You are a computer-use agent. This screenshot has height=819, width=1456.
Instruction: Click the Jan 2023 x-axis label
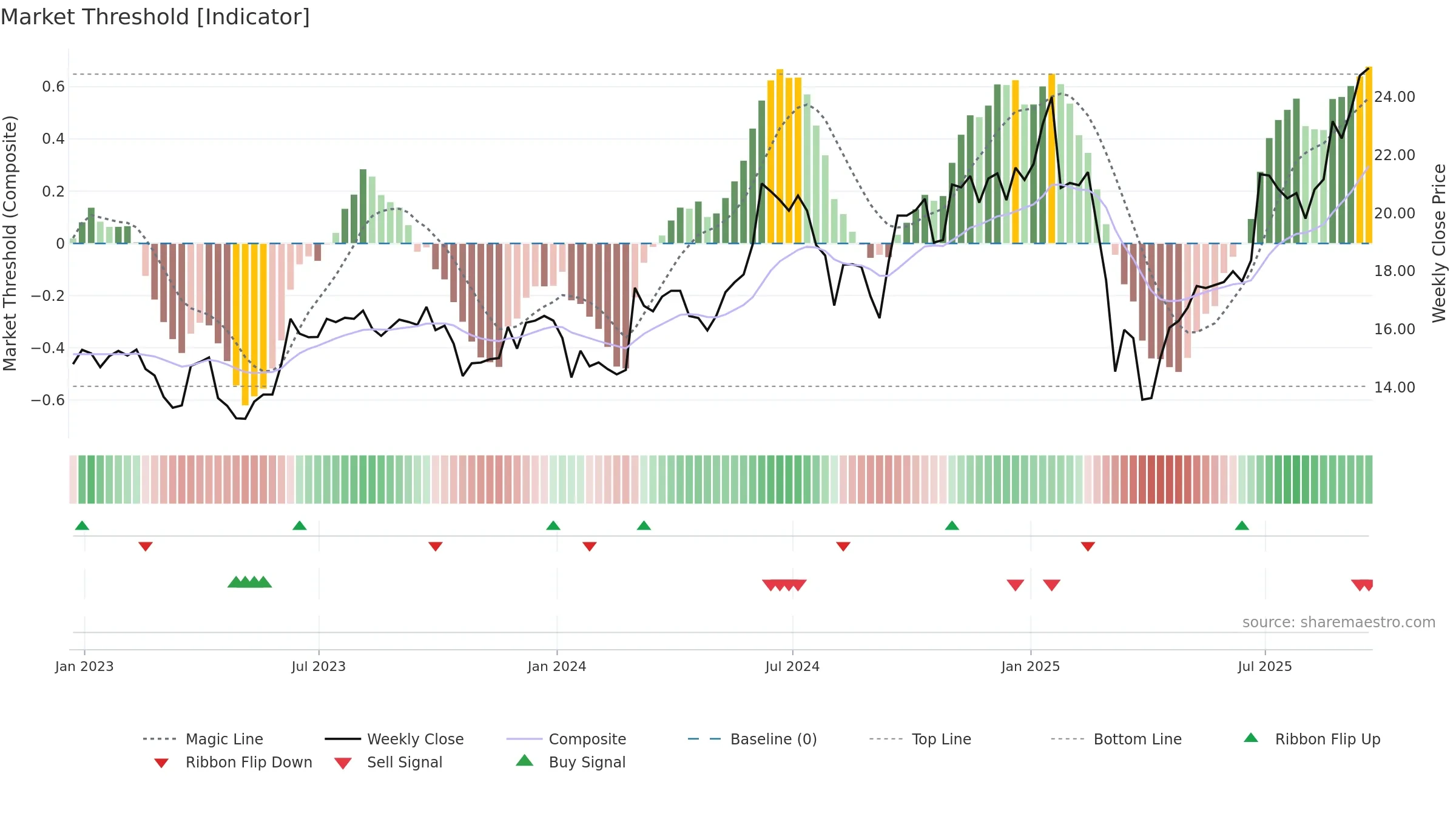(84, 666)
